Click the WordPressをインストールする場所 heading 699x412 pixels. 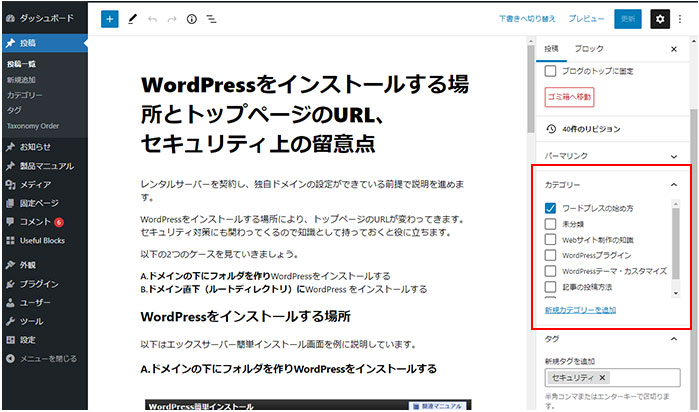point(246,316)
